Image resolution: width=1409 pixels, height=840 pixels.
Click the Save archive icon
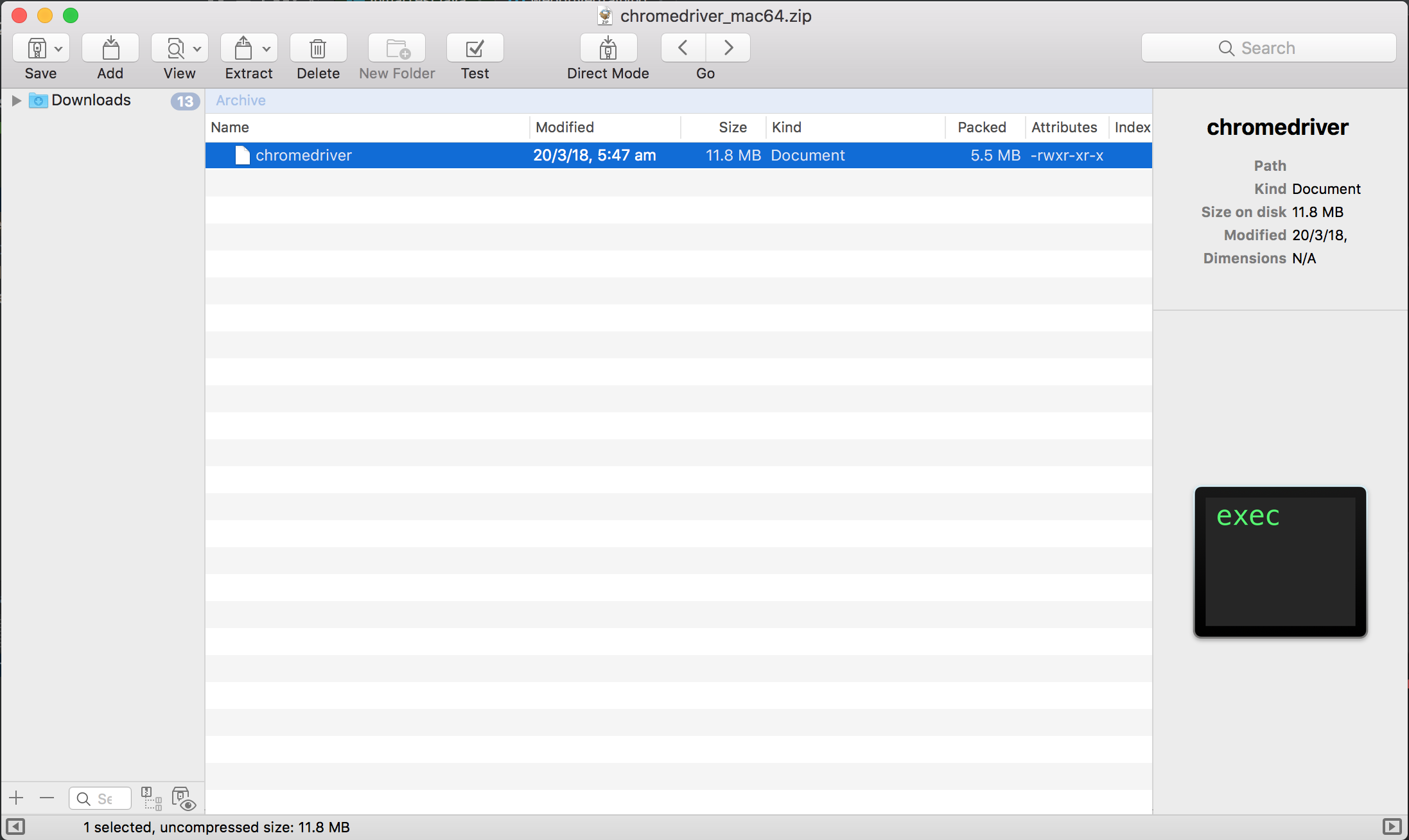(37, 48)
